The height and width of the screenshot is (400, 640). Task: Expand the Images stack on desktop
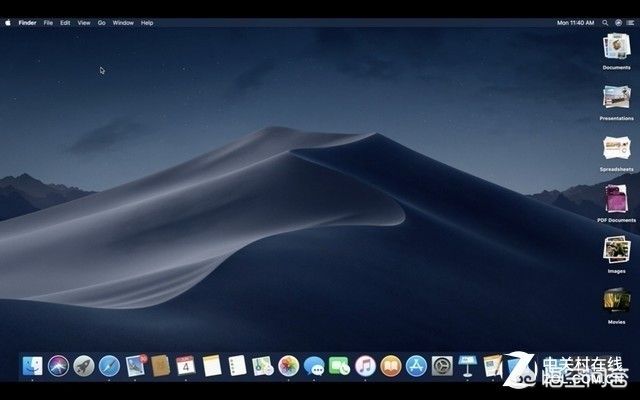click(x=617, y=249)
